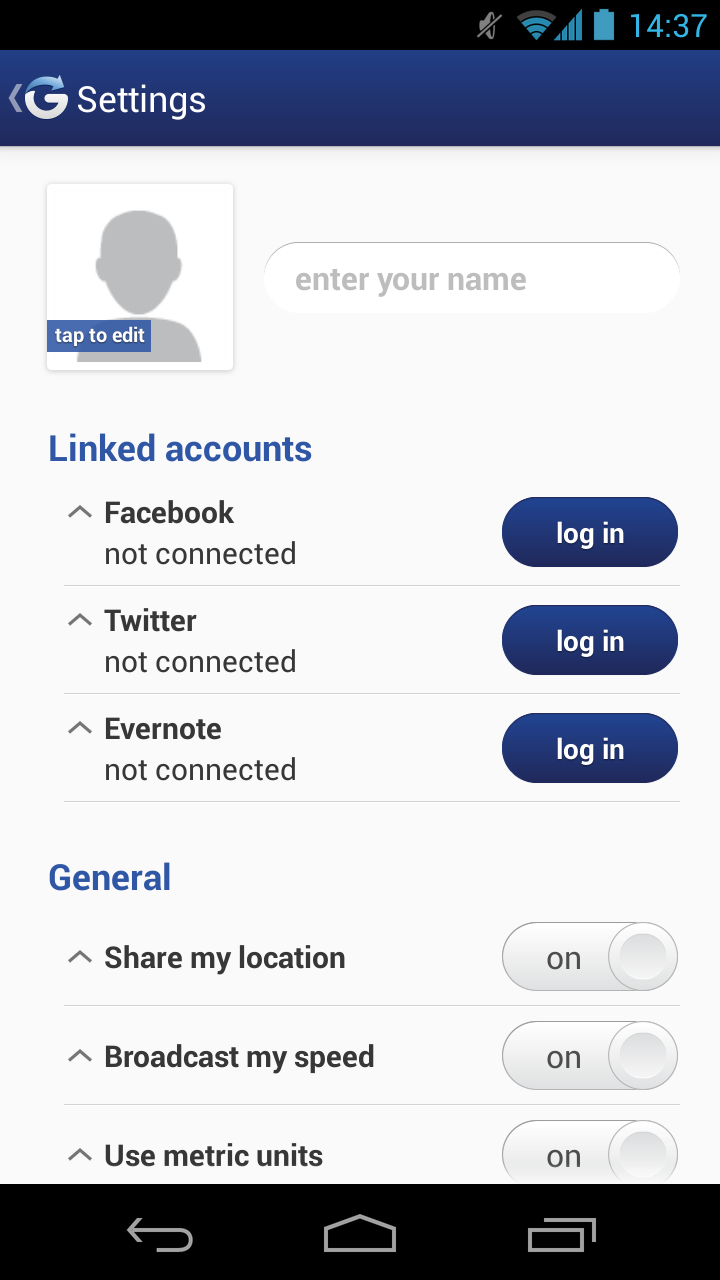This screenshot has height=1280, width=720.
Task: Log in to Facebook account
Action: pos(589,533)
